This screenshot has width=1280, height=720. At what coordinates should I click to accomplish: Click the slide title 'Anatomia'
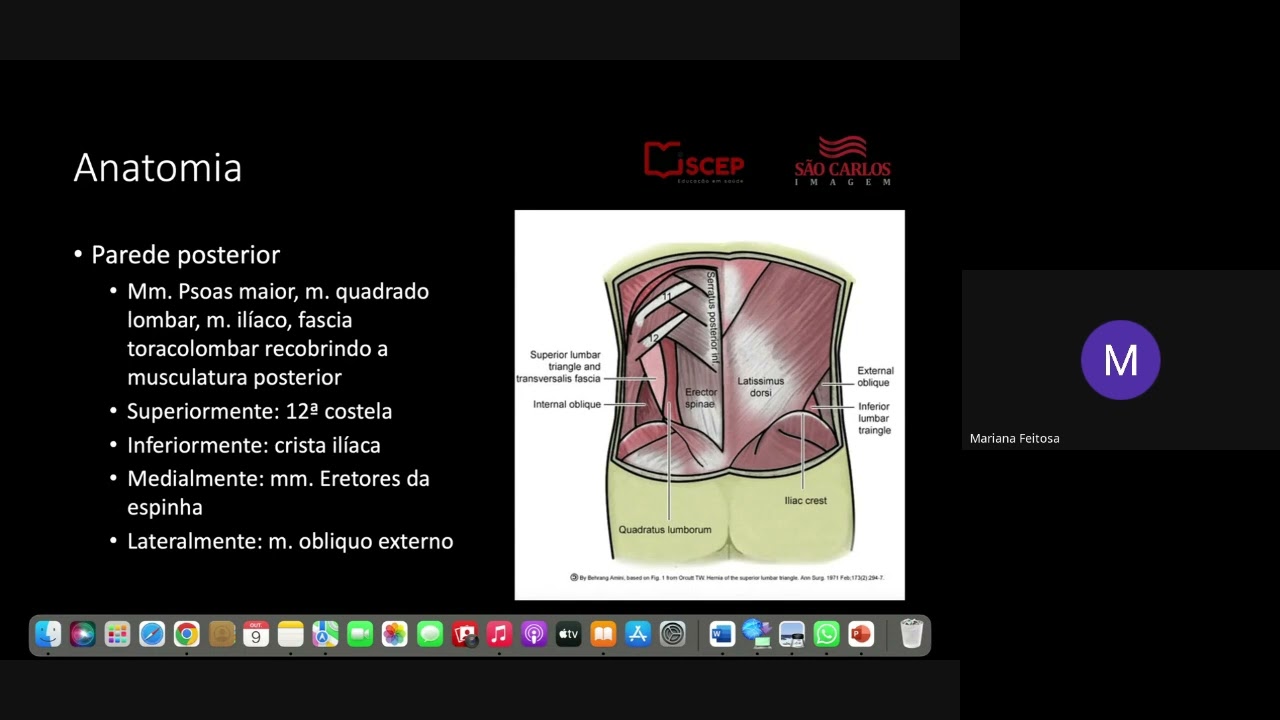158,168
